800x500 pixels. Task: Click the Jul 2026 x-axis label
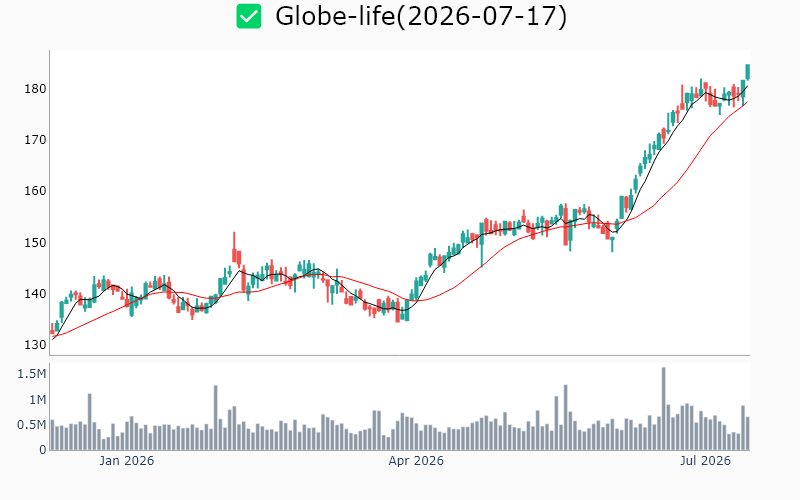[x=706, y=461]
